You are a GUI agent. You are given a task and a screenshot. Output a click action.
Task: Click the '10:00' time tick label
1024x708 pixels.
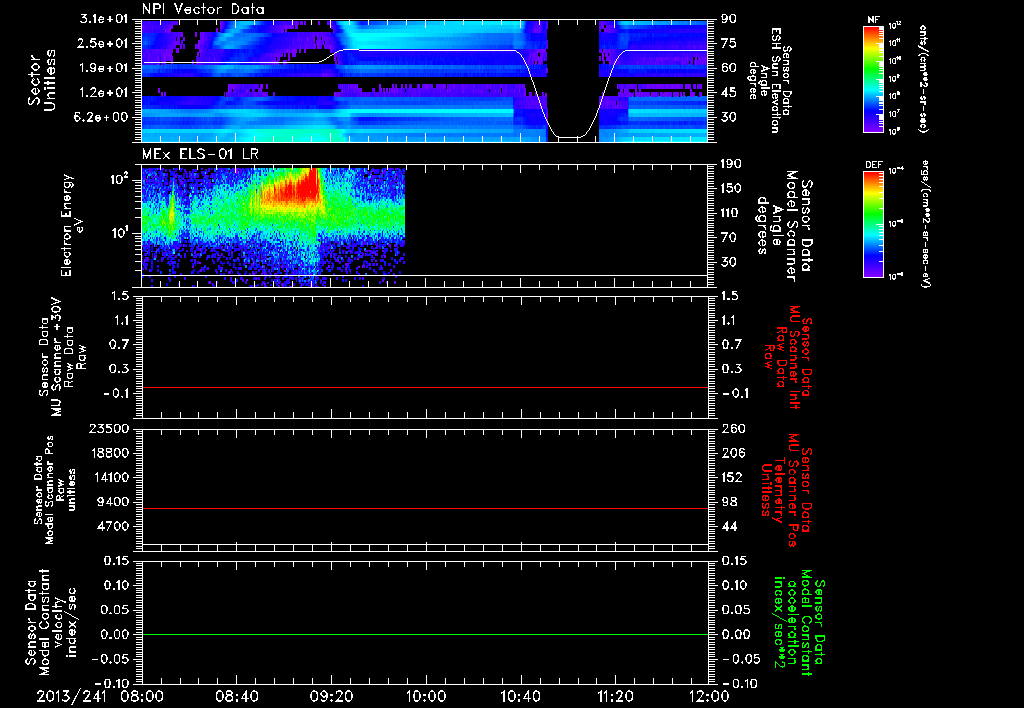click(x=426, y=696)
